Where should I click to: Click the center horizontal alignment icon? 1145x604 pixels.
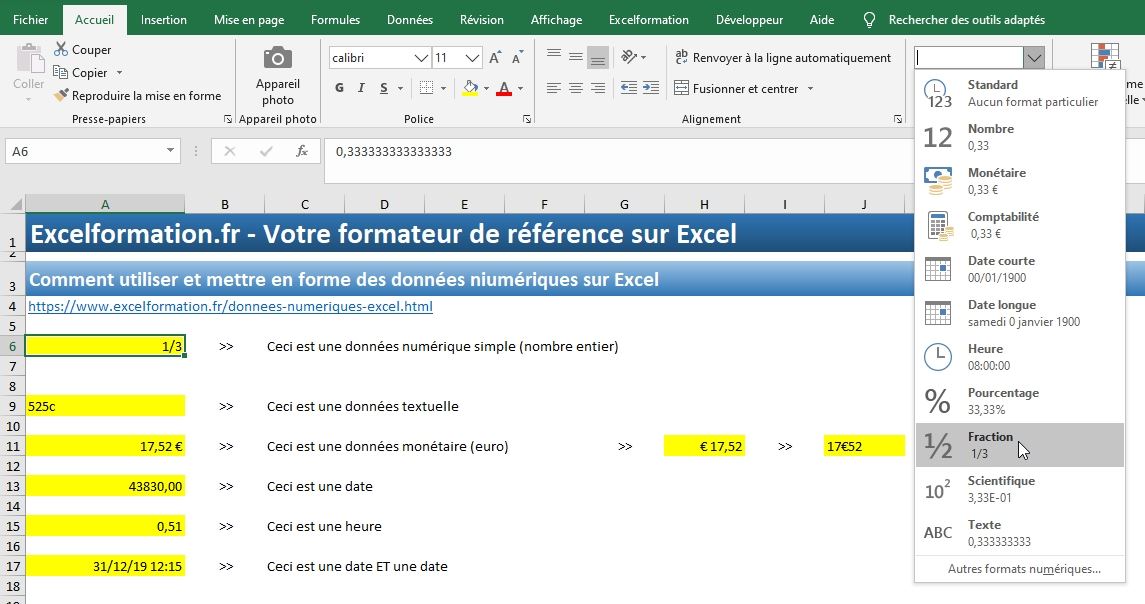click(x=576, y=89)
